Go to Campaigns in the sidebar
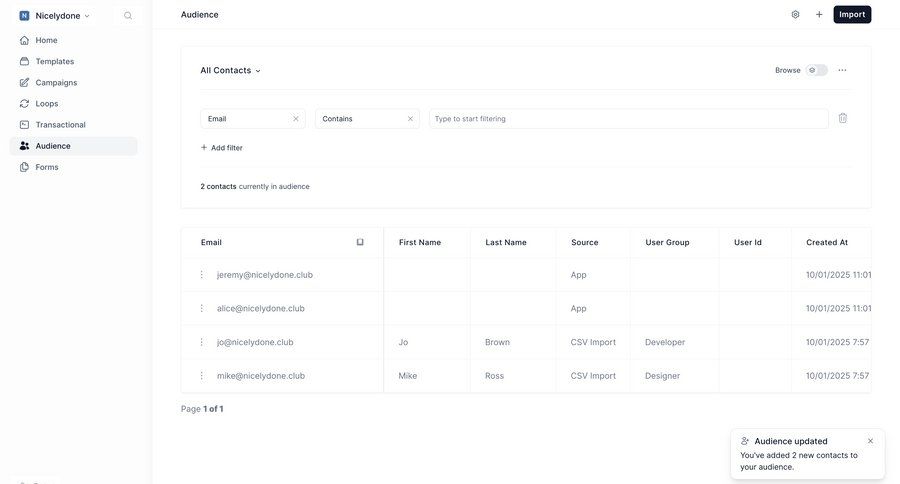Viewport: 900px width, 484px height. [x=56, y=82]
